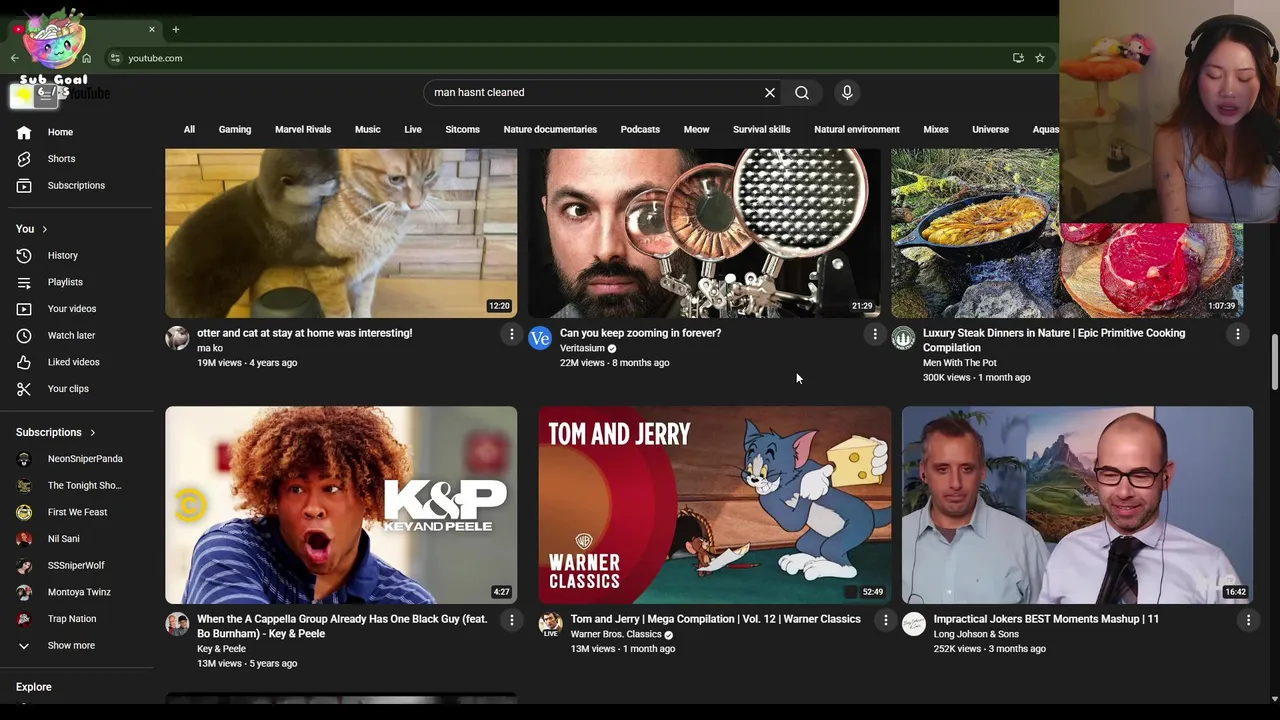Select the Nature documentaries chip
The height and width of the screenshot is (720, 1280).
(550, 129)
